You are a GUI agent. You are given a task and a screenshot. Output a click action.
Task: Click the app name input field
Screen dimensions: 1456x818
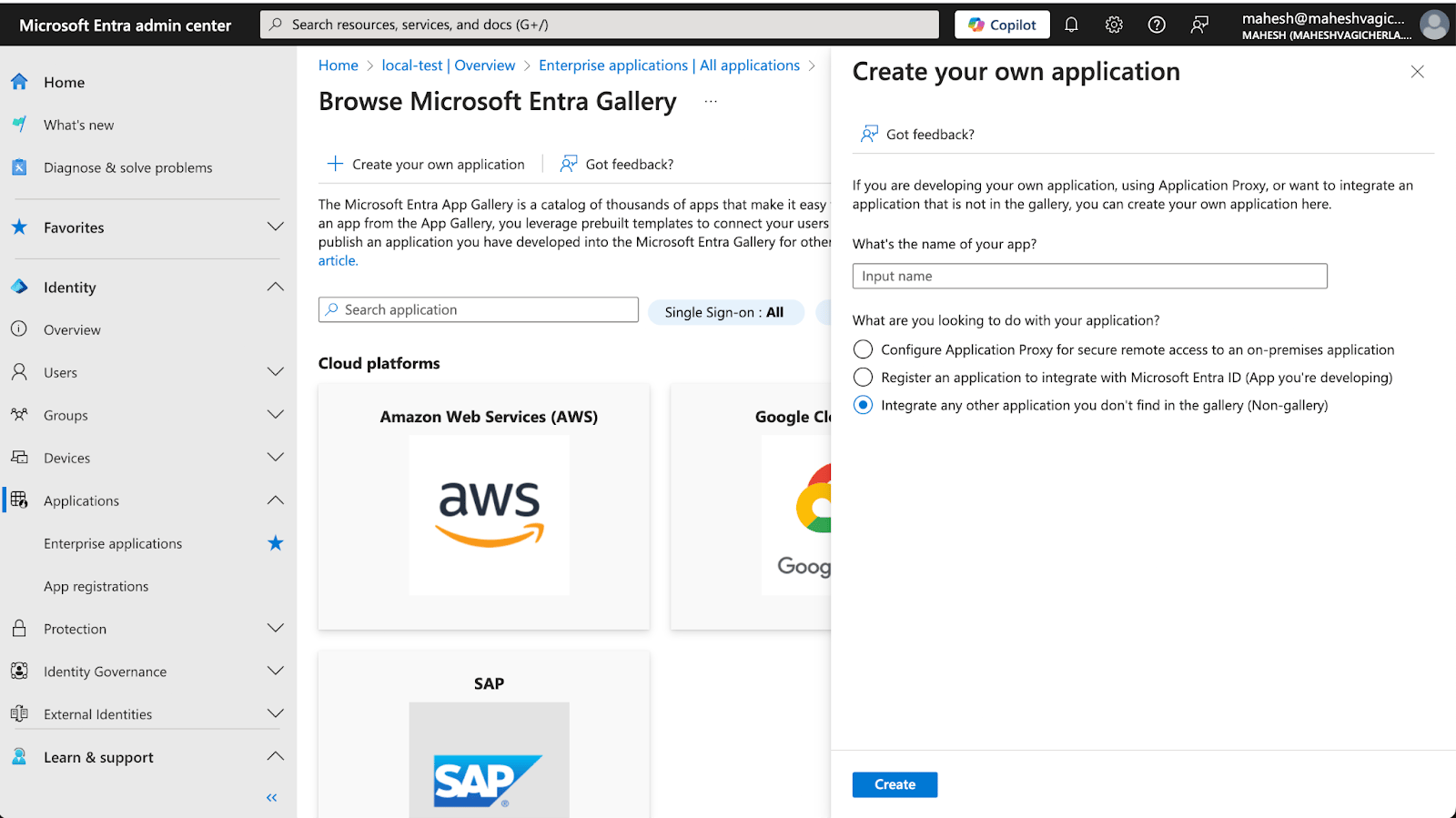point(1089,276)
